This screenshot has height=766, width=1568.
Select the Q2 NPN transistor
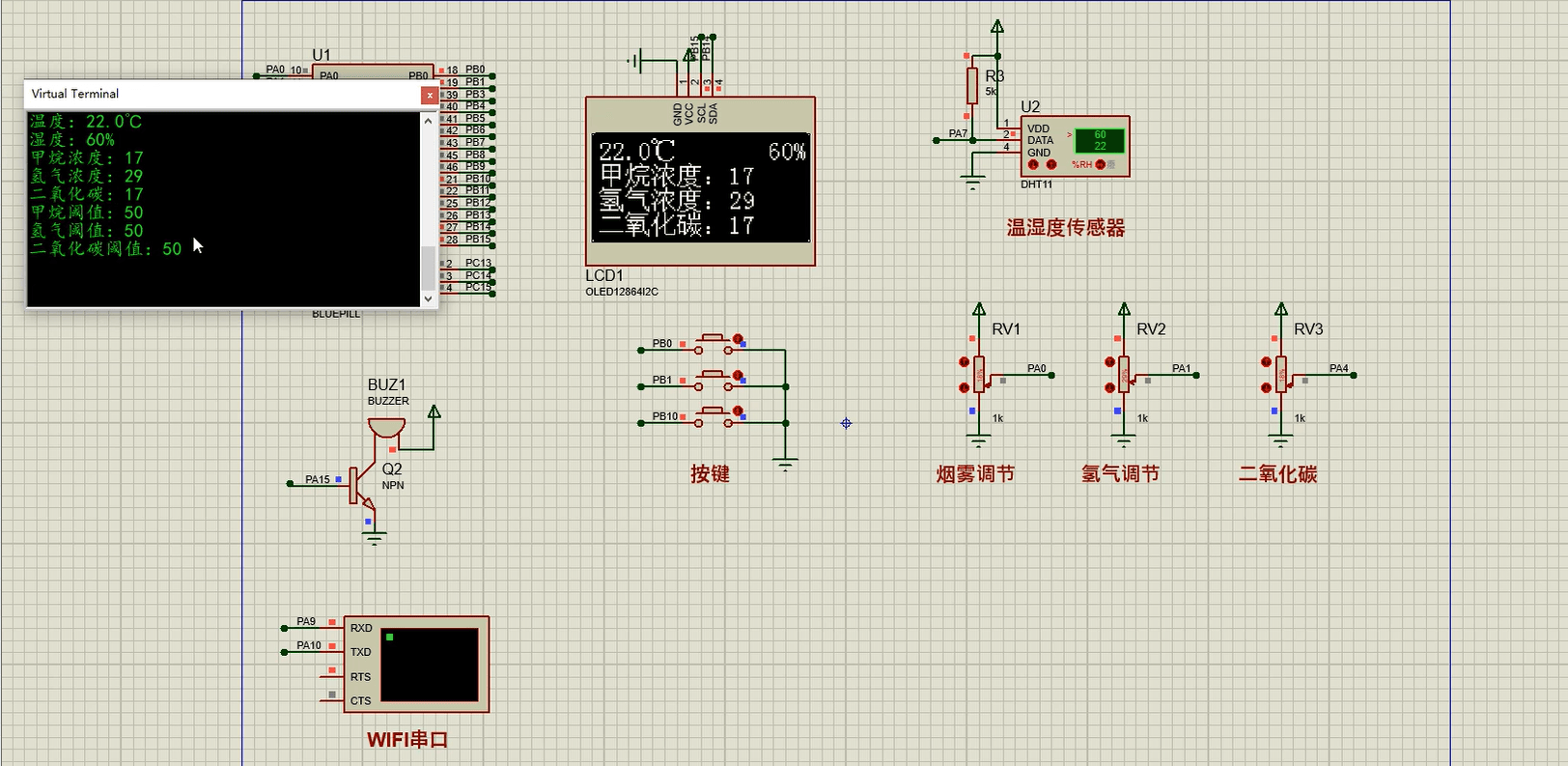coord(363,485)
